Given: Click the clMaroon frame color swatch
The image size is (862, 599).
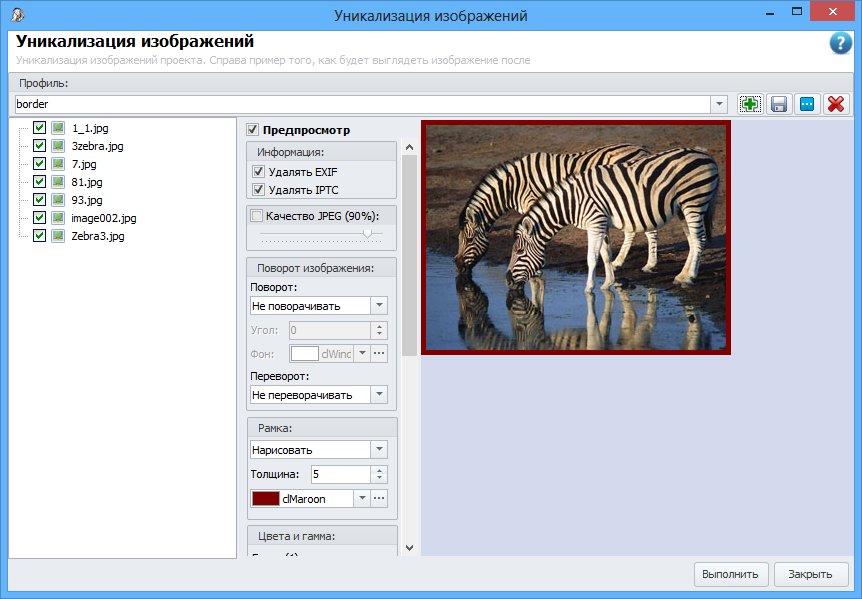Looking at the screenshot, I should (x=266, y=498).
